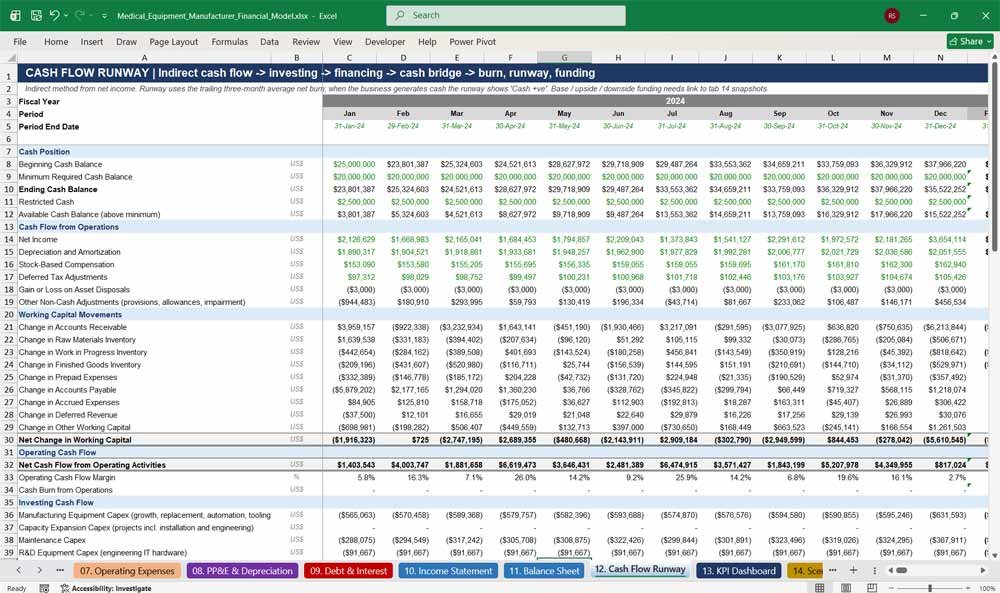
Task: Select Dec Ending Cash Balance $35,522,252
Action: click(940, 189)
